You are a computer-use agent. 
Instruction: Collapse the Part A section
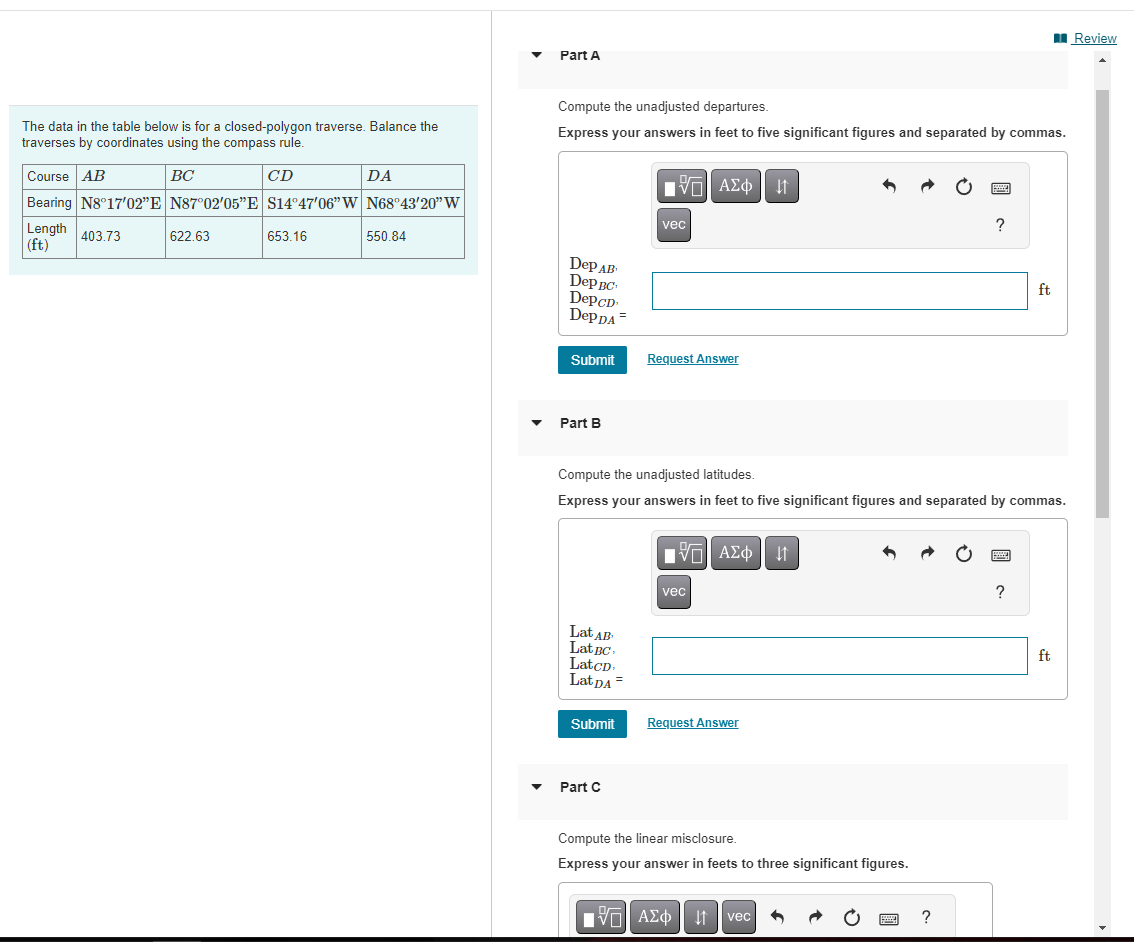click(536, 55)
